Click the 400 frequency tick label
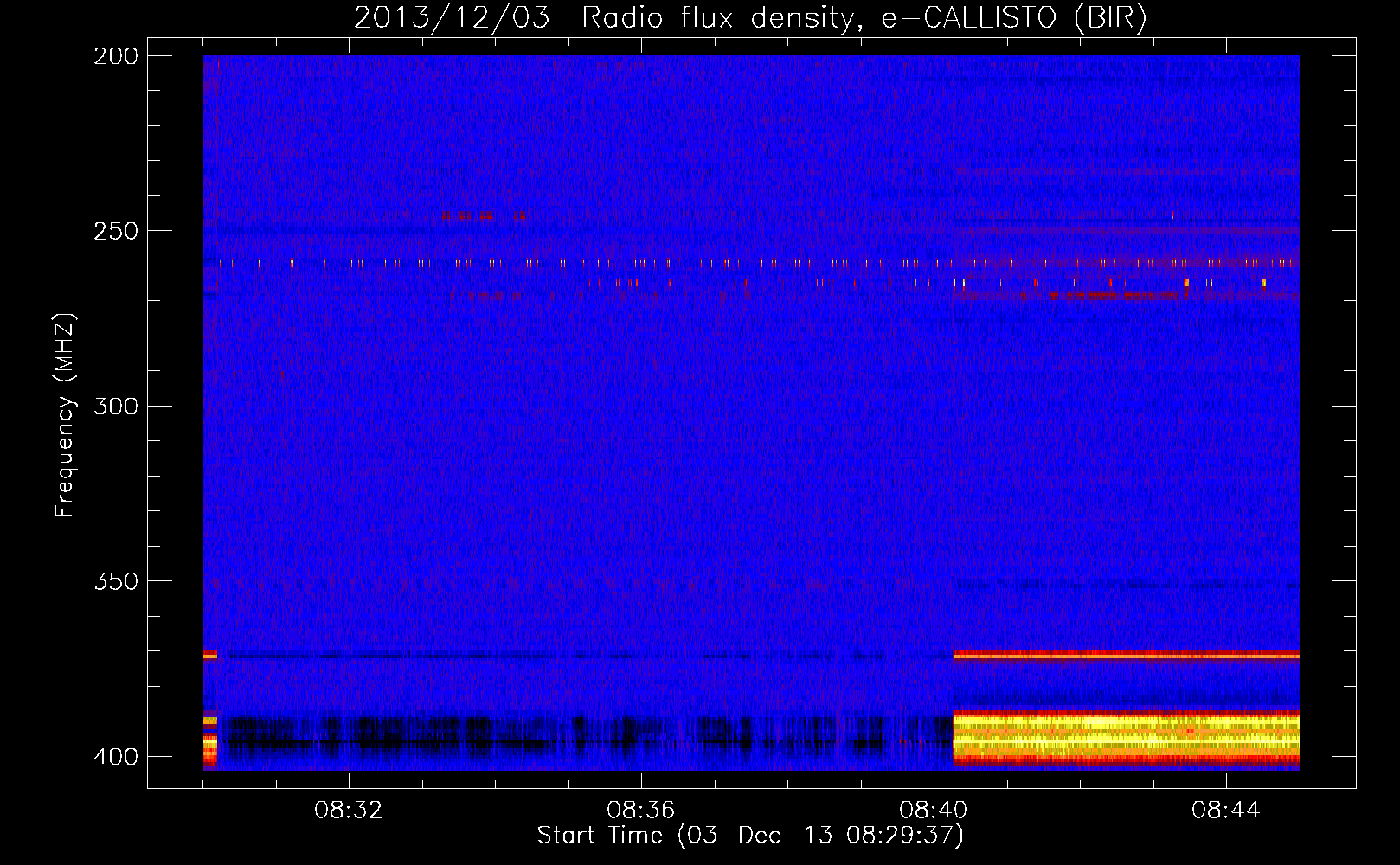The image size is (1400, 865). [116, 756]
